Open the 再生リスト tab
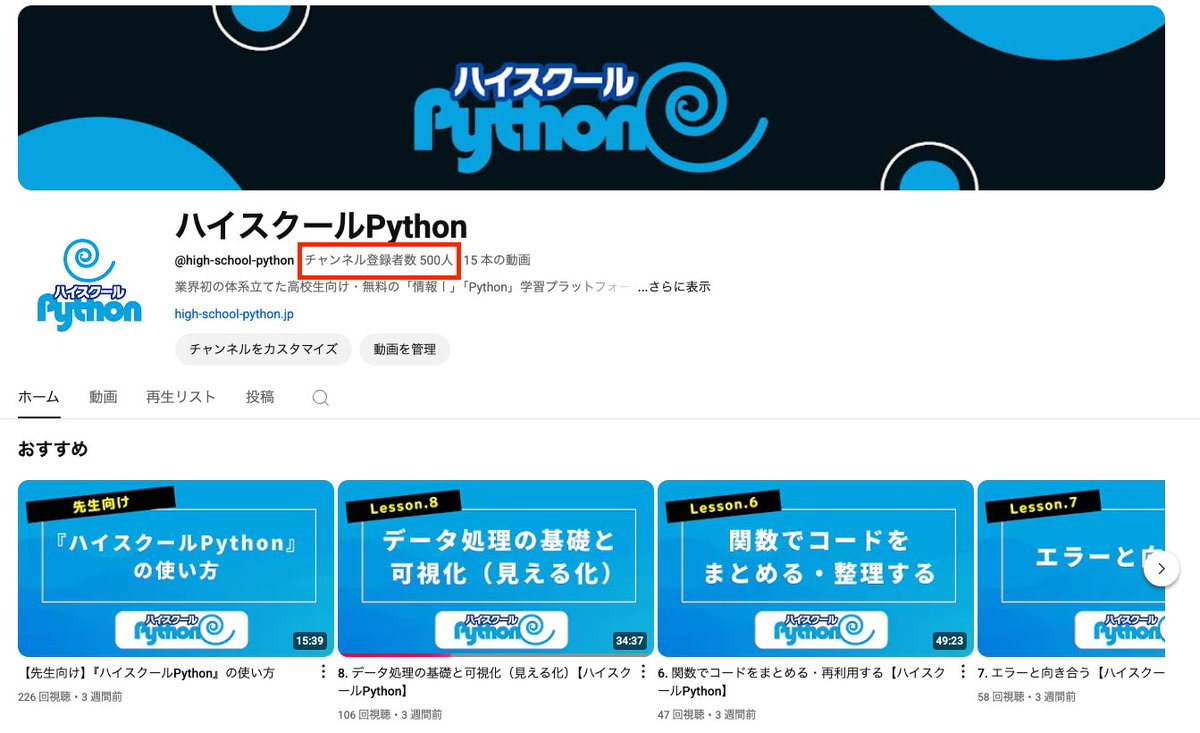This screenshot has height=733, width=1200. click(x=181, y=397)
